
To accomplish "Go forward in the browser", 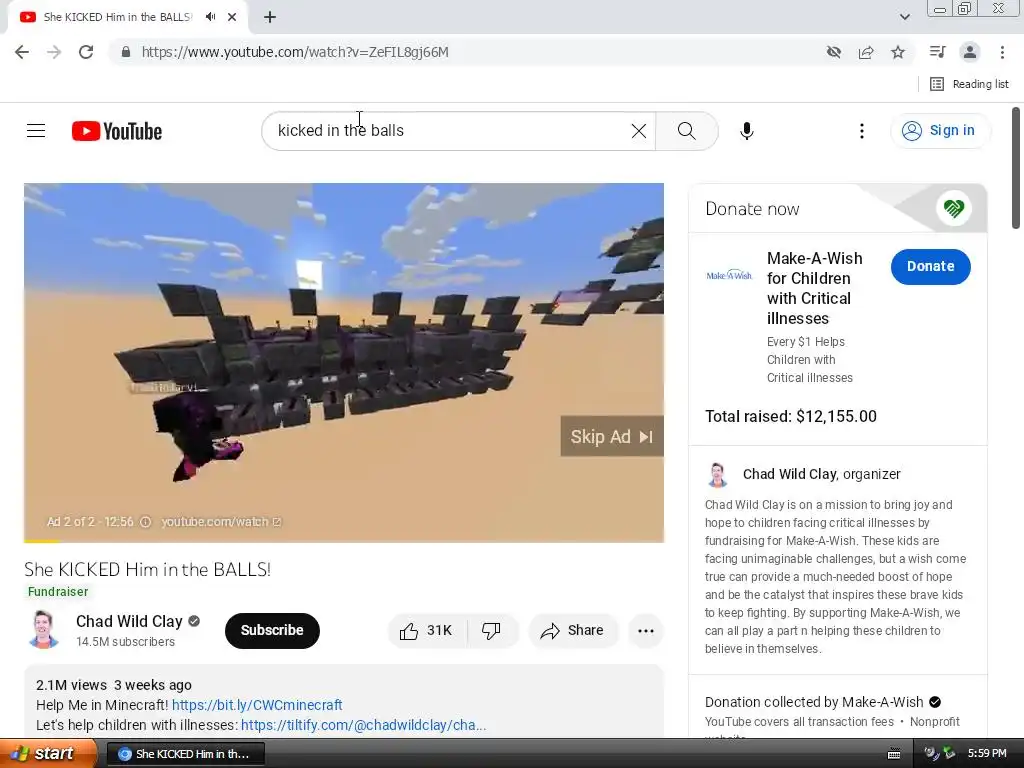I will click(x=54, y=52).
